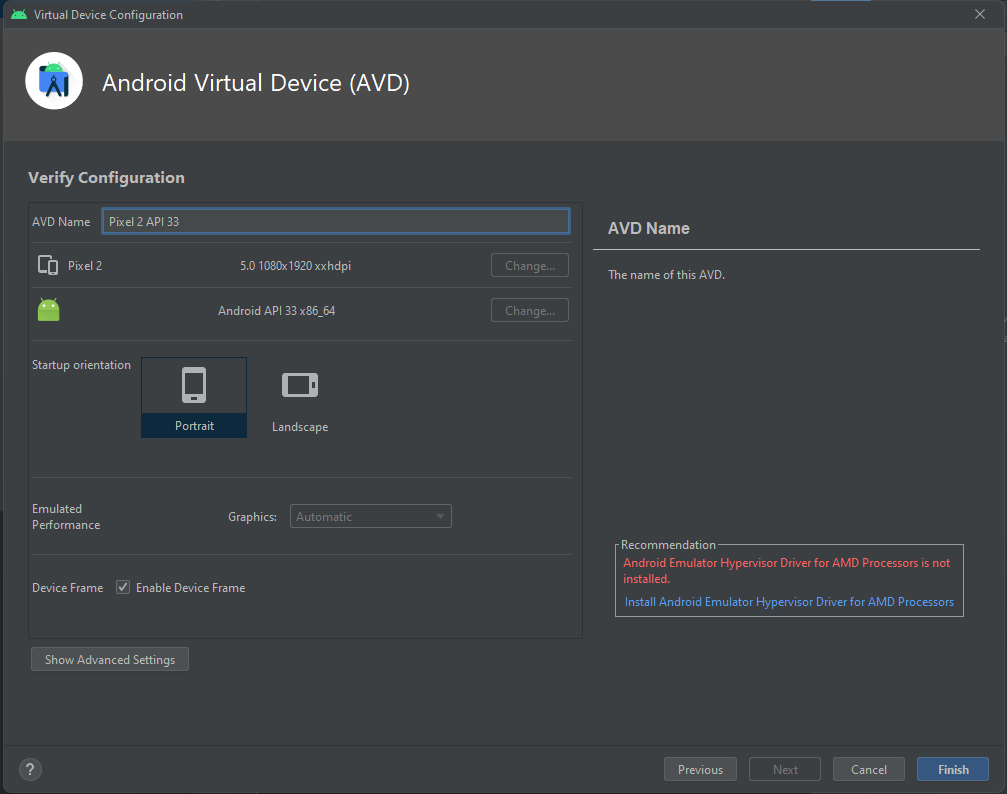Screen dimensions: 1007x794
Task: Click the Install Android Emulator Hypervisor Driver link
Action: point(789,602)
